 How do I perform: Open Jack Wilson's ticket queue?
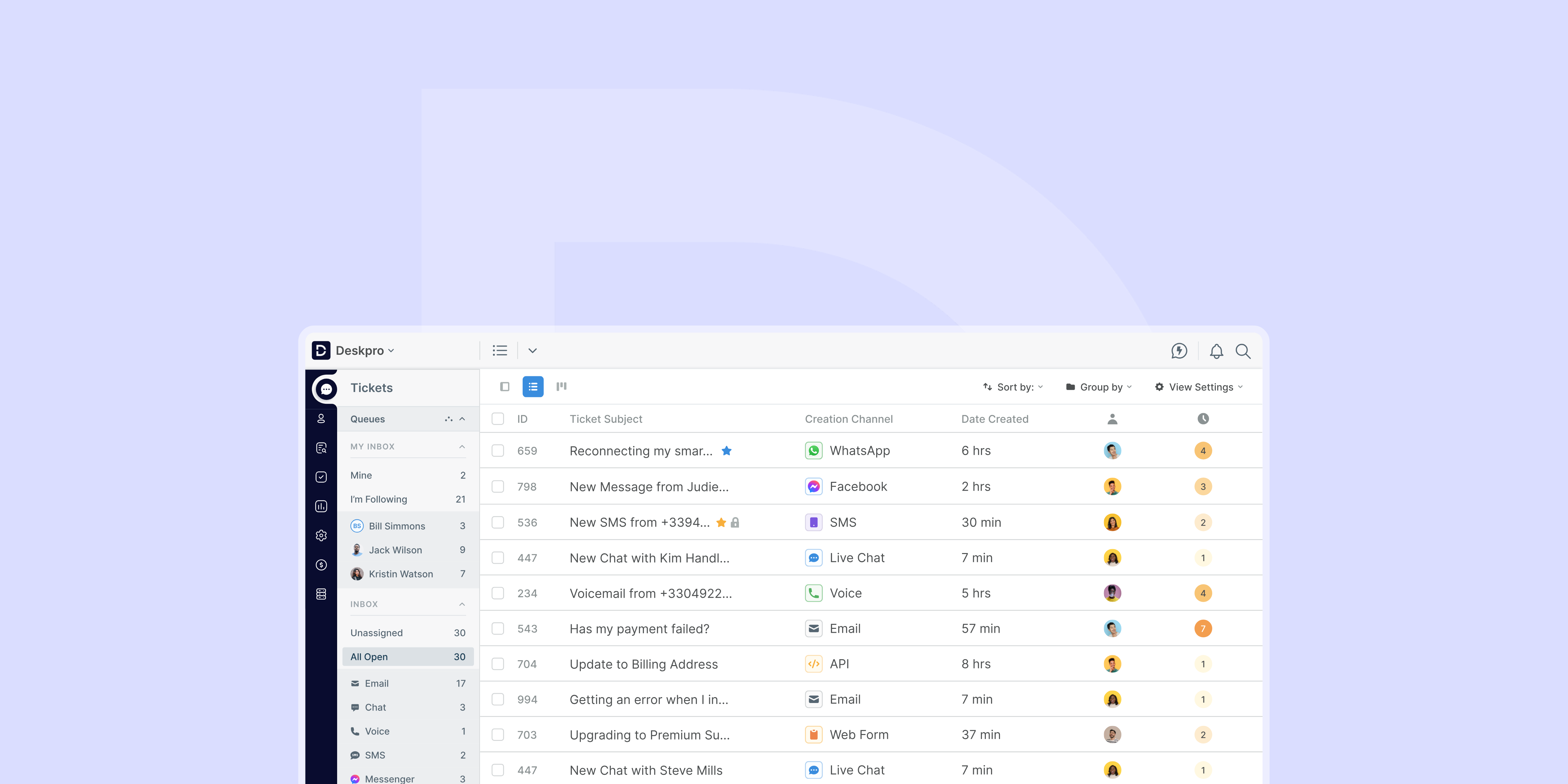coord(396,550)
